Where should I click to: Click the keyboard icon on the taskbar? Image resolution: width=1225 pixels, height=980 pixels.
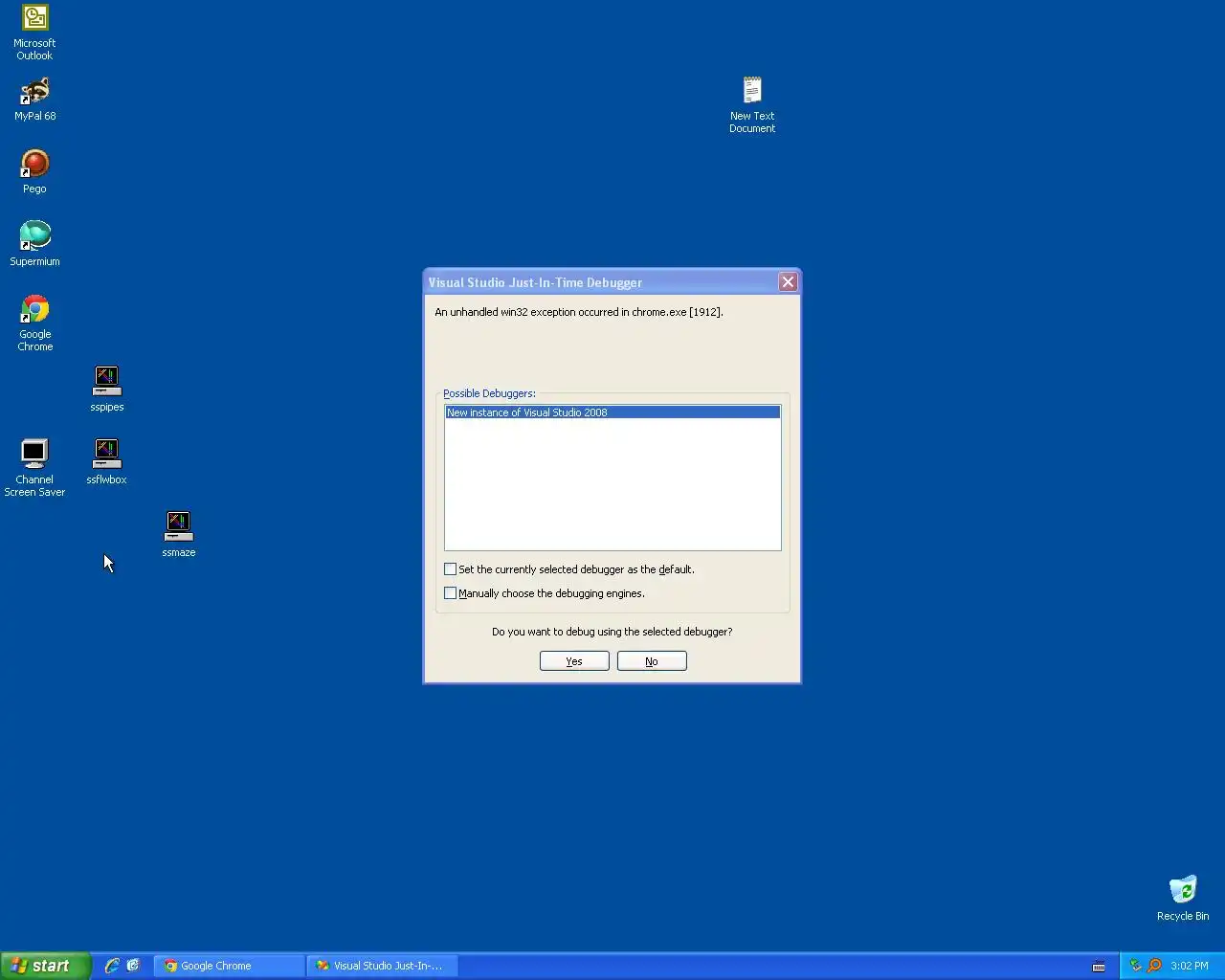pos(1099,966)
